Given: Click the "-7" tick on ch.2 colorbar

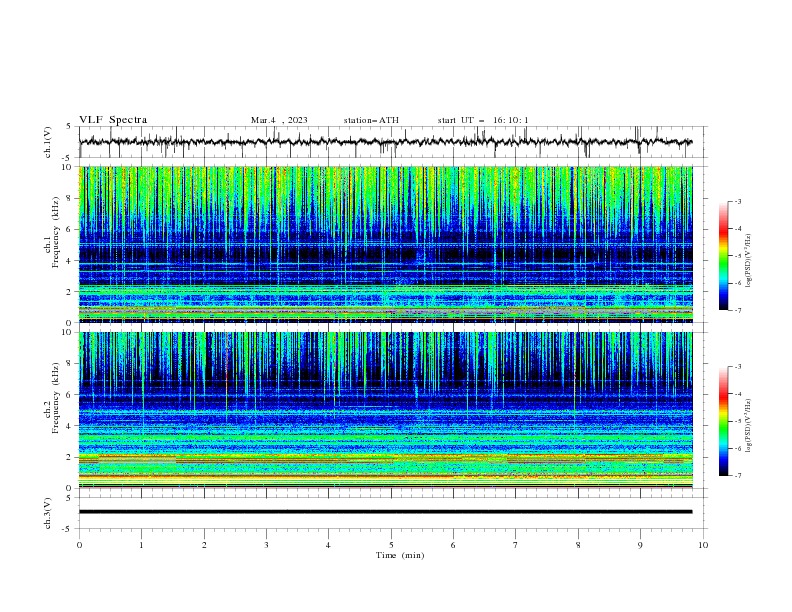Looking at the screenshot, I should click(737, 475).
